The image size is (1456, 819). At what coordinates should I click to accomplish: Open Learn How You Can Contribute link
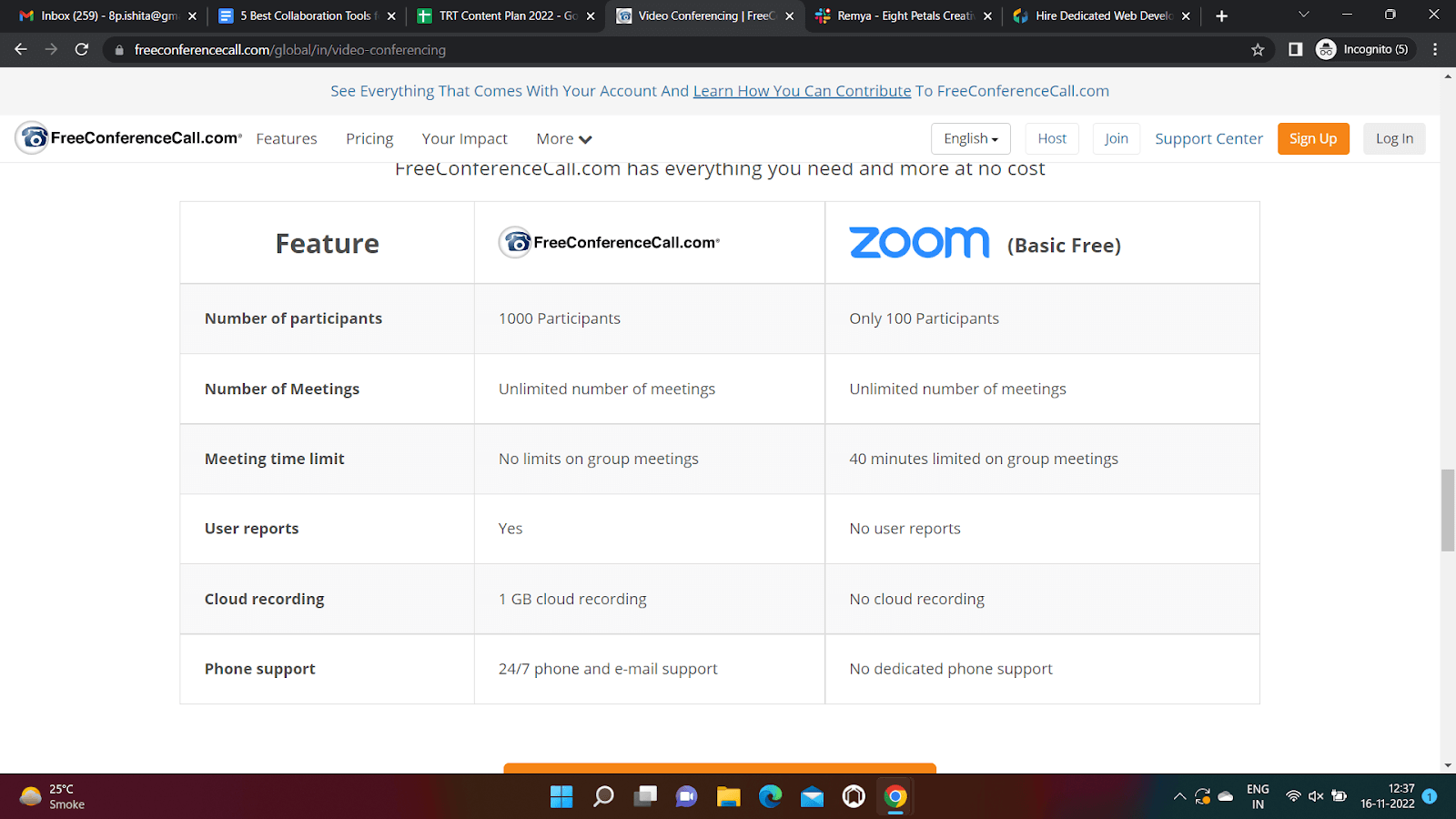[x=802, y=91]
